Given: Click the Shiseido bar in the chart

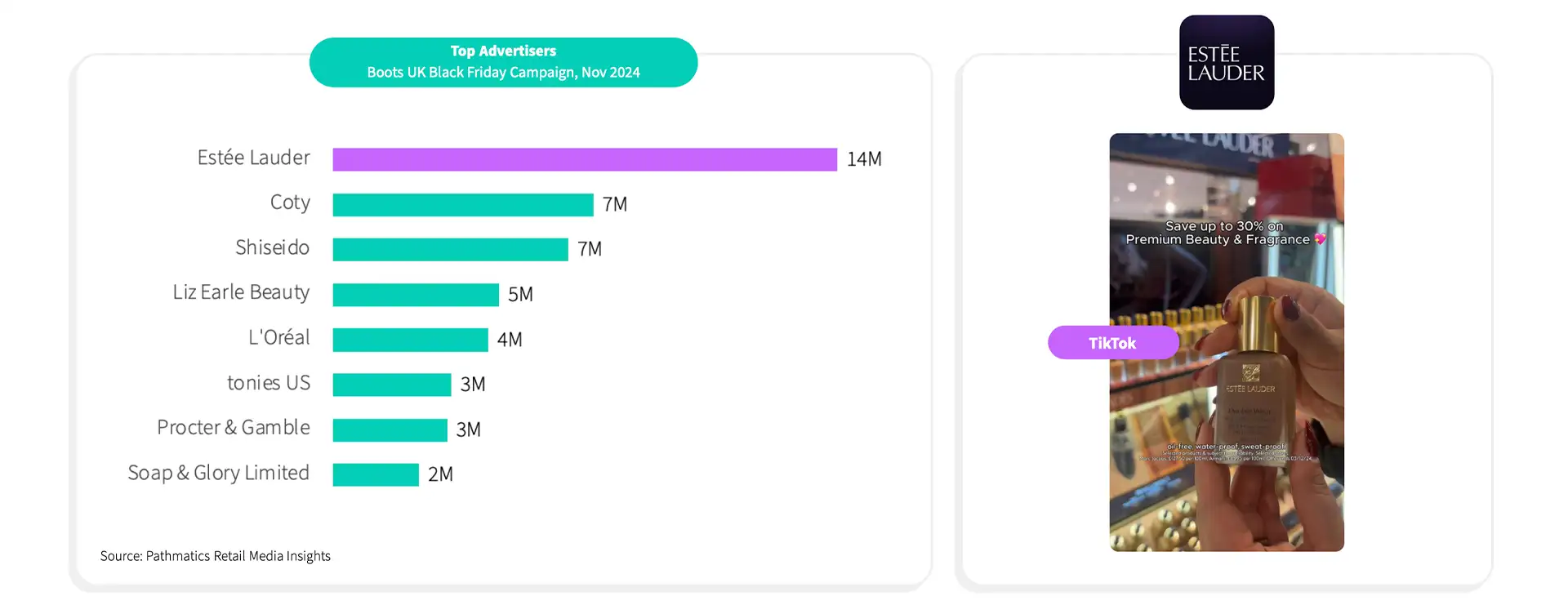Looking at the screenshot, I should 451,249.
